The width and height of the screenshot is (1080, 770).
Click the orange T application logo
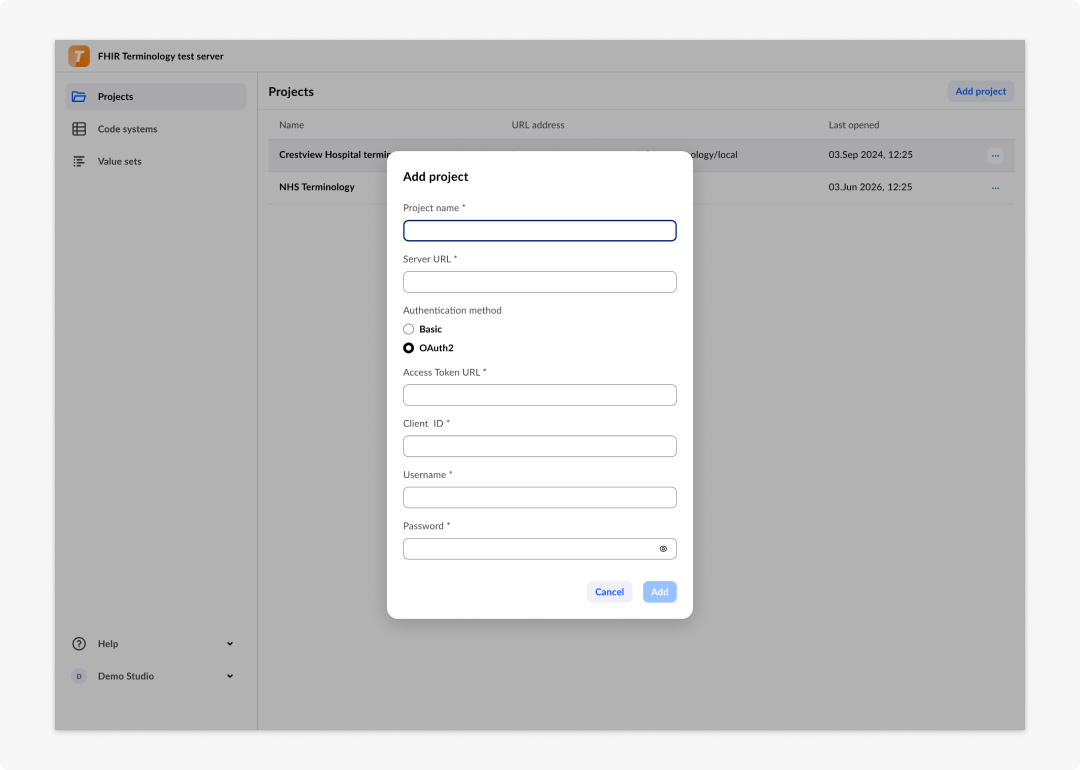[x=79, y=56]
